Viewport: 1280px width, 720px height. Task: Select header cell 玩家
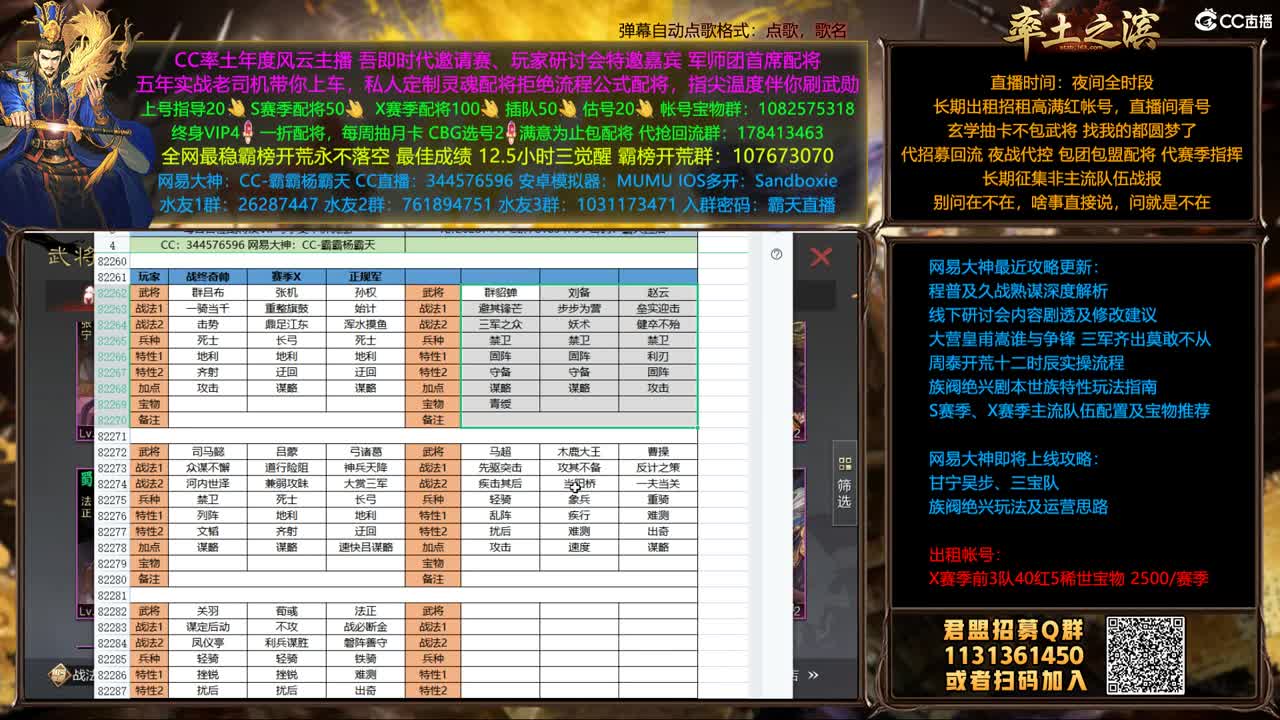click(149, 276)
